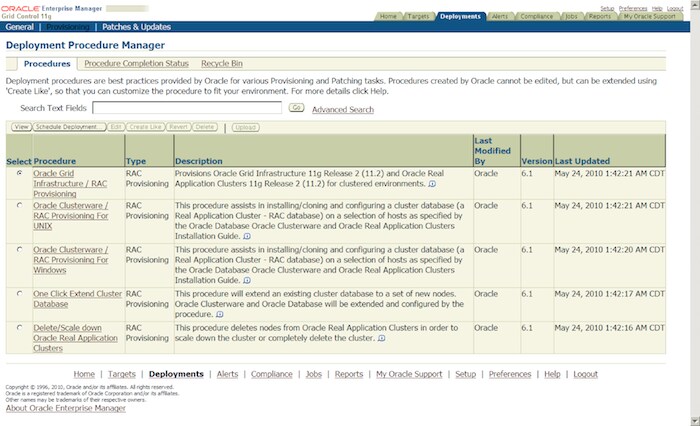The width and height of the screenshot is (700, 426).
Task: Open My Oracle Support top tab
Action: 650,16
